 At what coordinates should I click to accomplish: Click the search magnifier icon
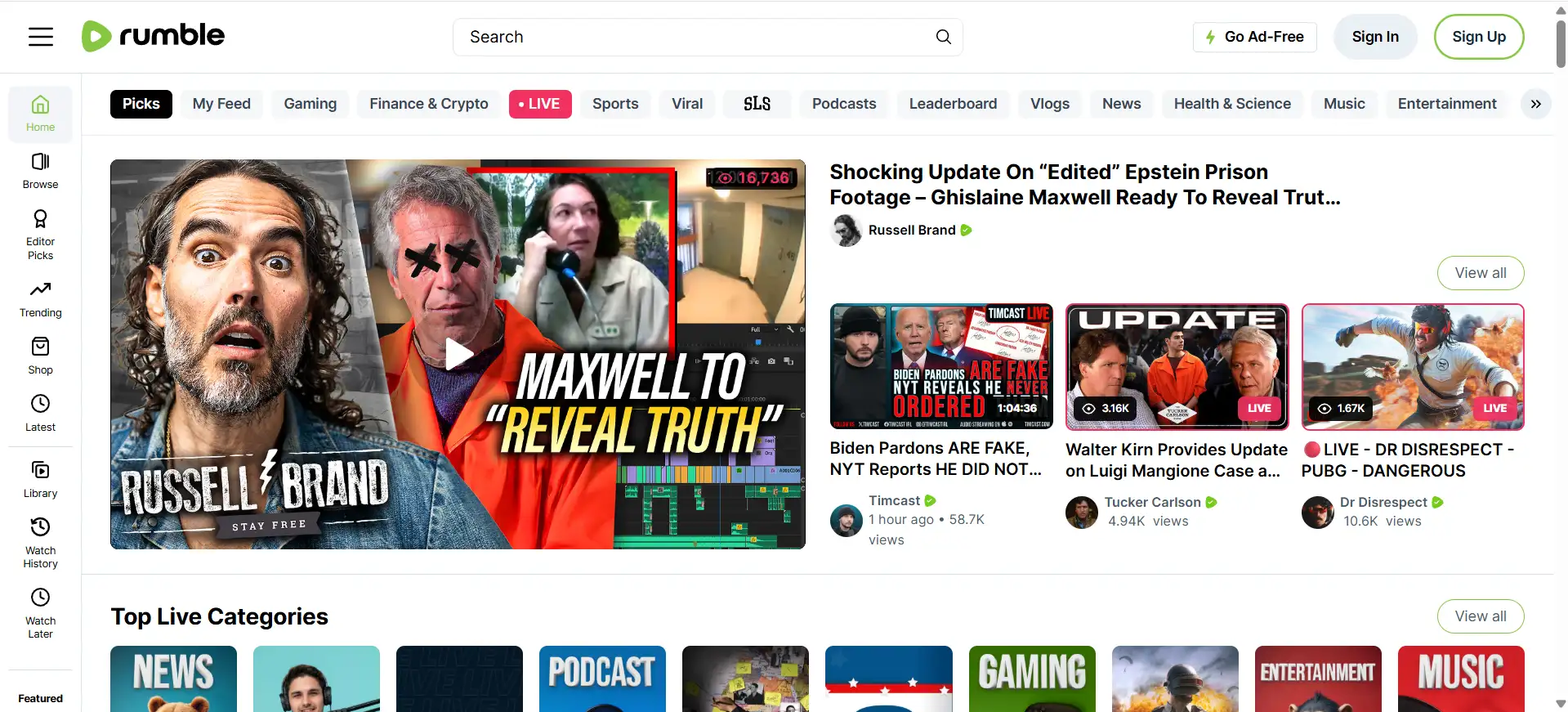943,37
